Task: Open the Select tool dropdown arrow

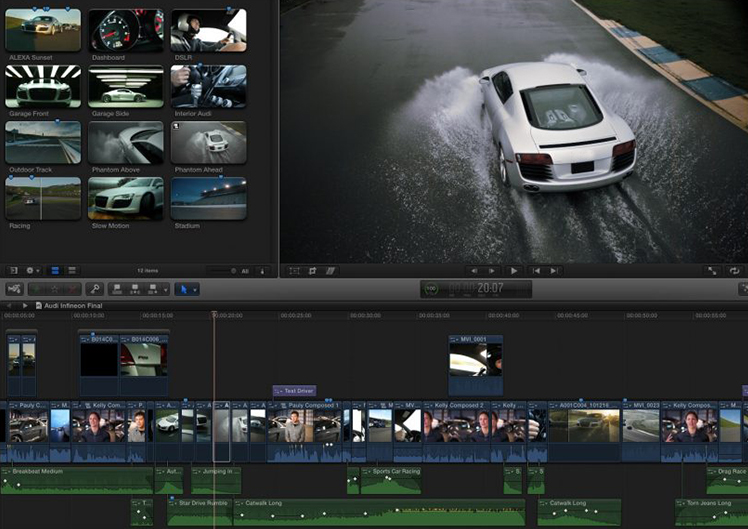Action: click(x=195, y=289)
